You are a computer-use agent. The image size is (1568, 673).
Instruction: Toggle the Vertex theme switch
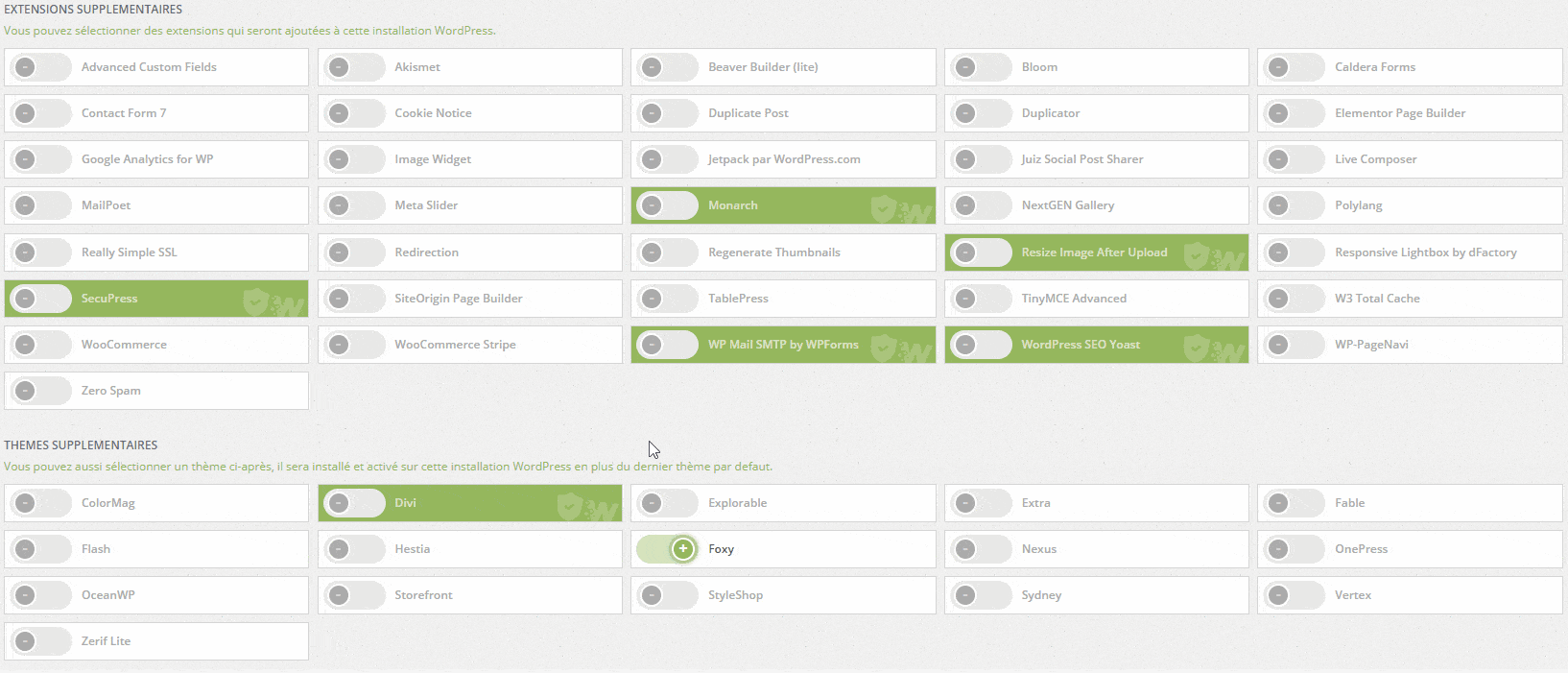click(x=1294, y=595)
